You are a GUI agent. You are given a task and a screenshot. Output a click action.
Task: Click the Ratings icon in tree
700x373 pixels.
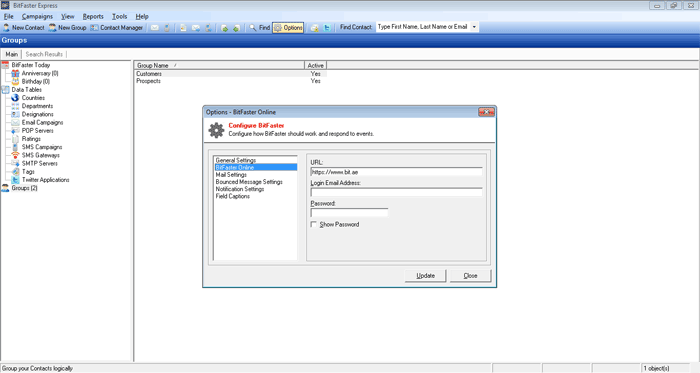pos(15,139)
